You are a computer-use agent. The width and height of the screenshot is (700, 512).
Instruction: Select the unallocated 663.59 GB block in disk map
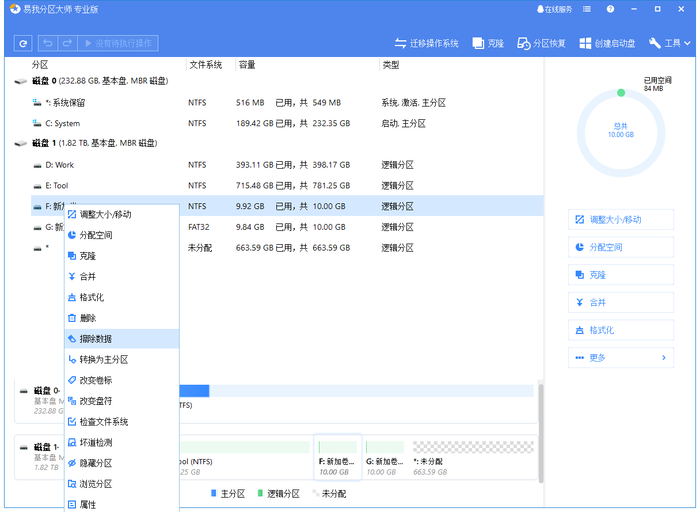pos(446,454)
